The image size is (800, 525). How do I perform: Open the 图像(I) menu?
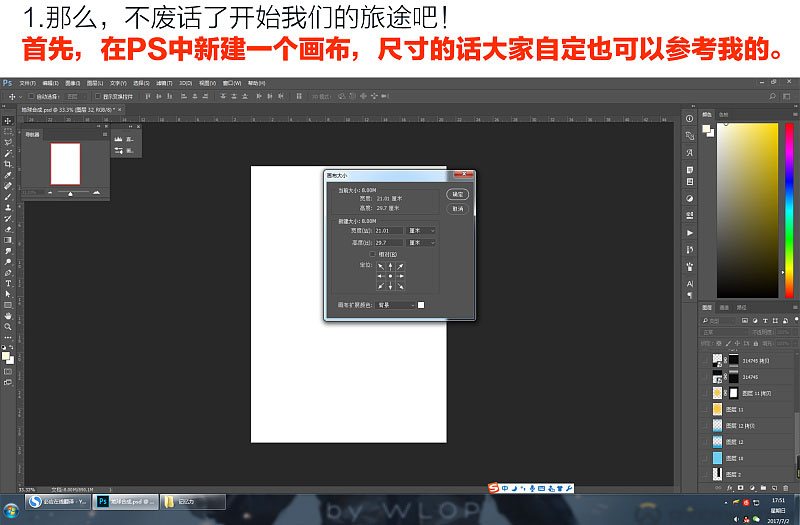click(72, 83)
